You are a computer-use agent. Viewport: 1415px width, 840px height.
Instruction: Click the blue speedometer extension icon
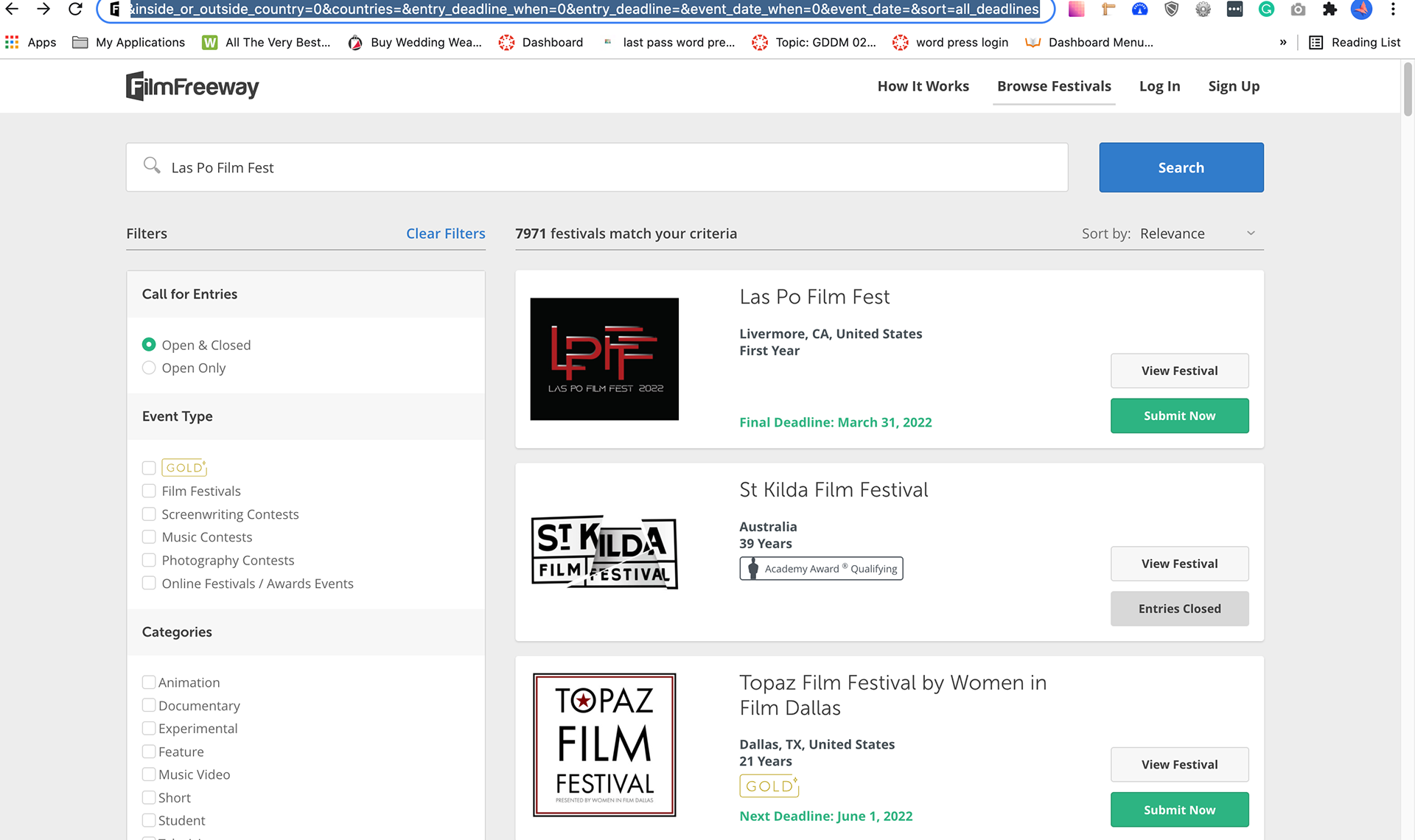1140,9
